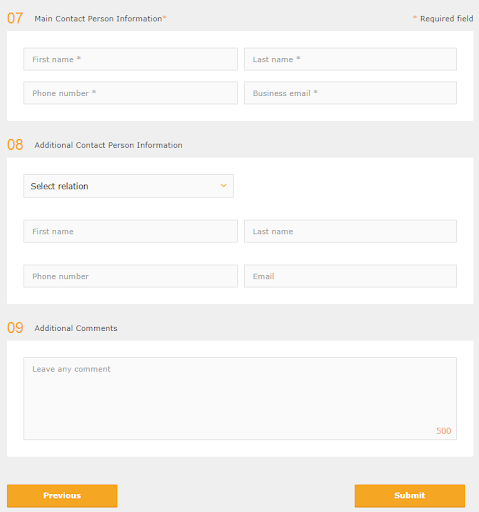
Task: Focus the additional contact Last name field
Action: [350, 231]
